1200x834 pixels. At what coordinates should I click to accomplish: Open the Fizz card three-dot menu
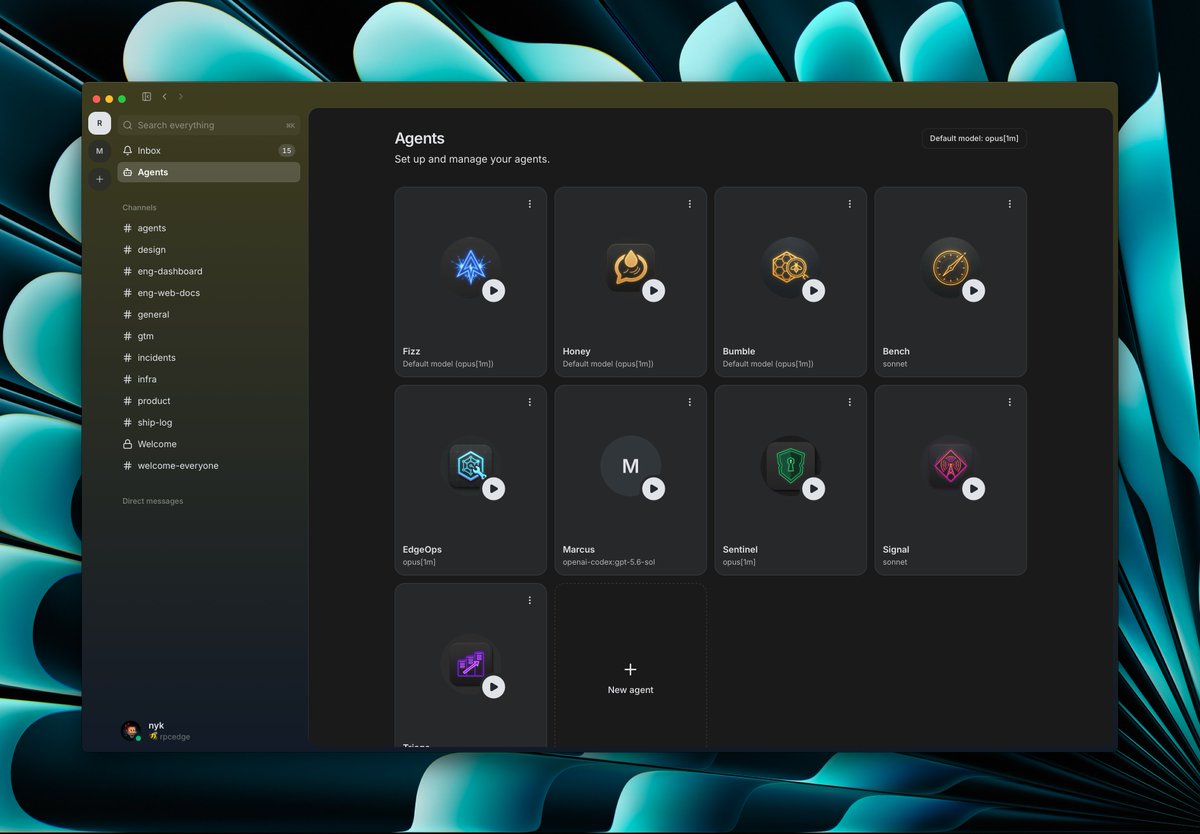pyautogui.click(x=530, y=204)
